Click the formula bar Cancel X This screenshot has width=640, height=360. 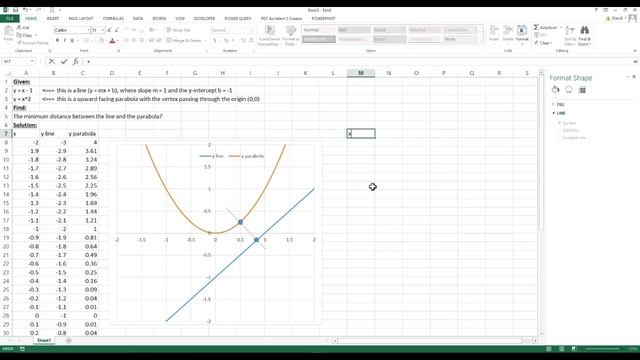pyautogui.click(x=51, y=62)
